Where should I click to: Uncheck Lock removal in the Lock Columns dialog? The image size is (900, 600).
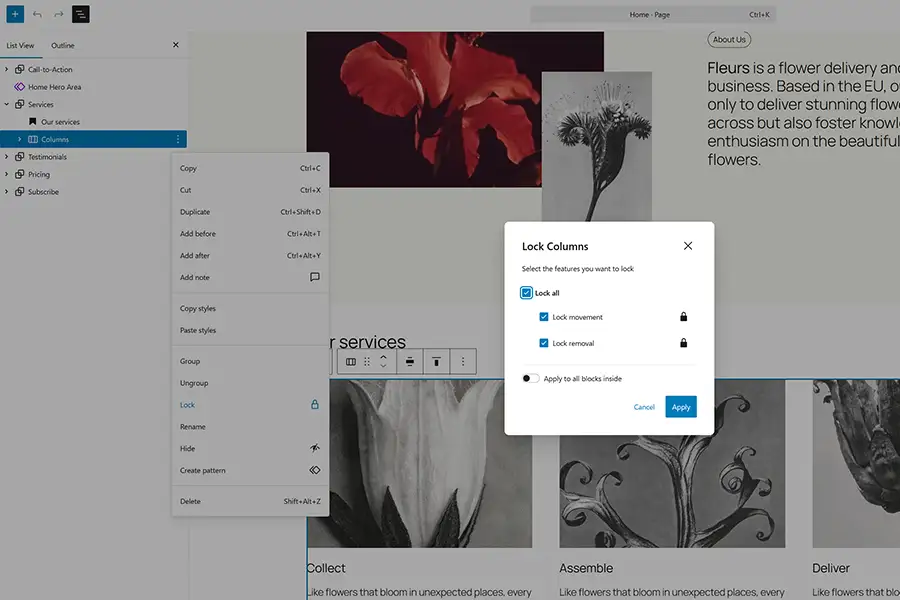click(543, 342)
